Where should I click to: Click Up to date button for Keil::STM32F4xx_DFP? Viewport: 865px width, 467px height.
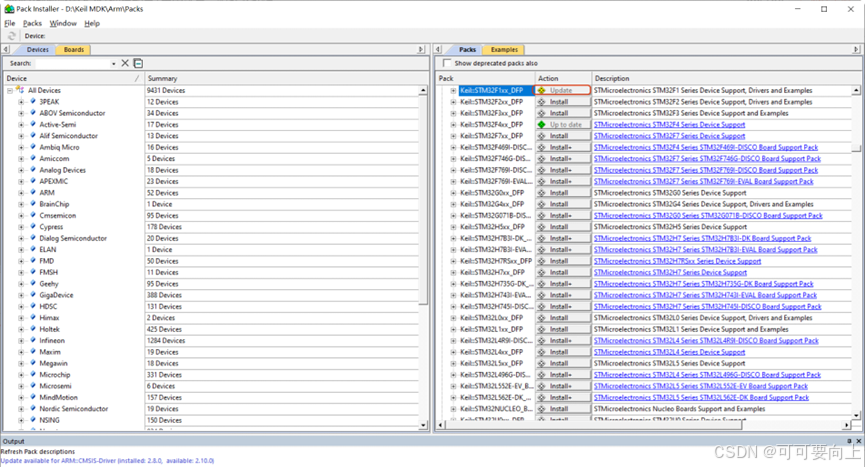[x=563, y=125]
